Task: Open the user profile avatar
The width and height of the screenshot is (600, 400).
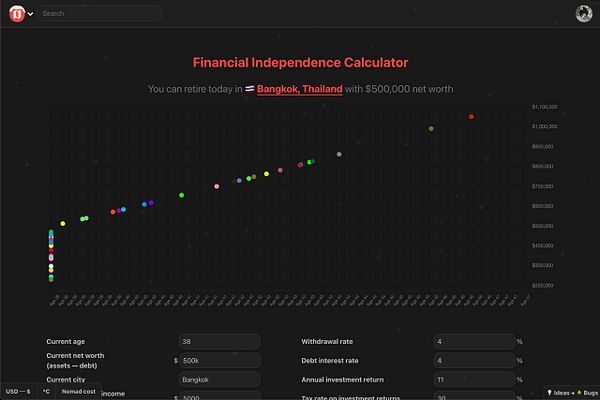Action: (584, 13)
